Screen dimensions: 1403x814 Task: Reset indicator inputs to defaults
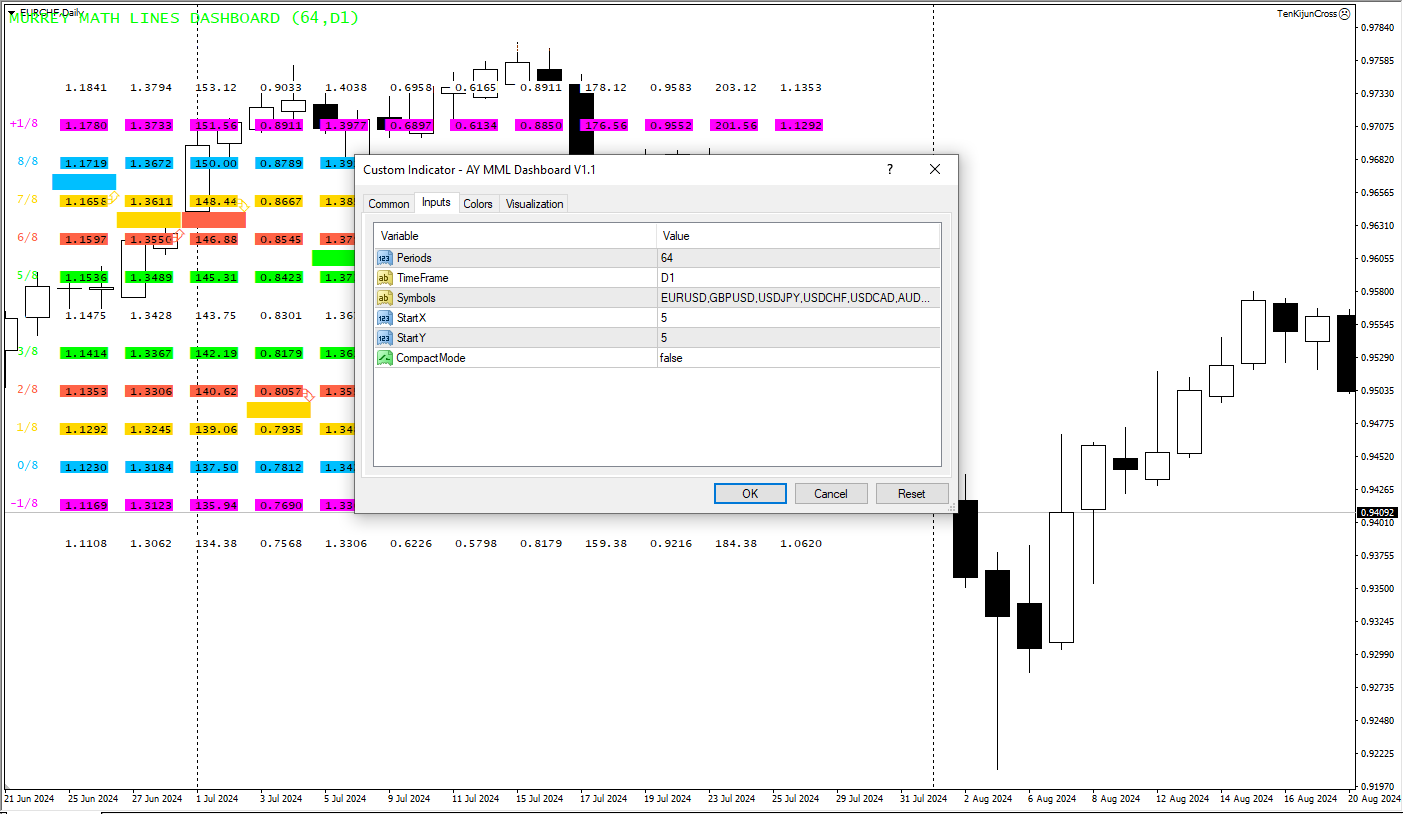[x=912, y=493]
